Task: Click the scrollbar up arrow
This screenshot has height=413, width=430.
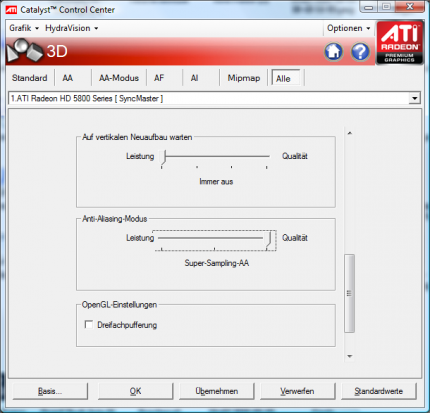Action: pos(349,133)
